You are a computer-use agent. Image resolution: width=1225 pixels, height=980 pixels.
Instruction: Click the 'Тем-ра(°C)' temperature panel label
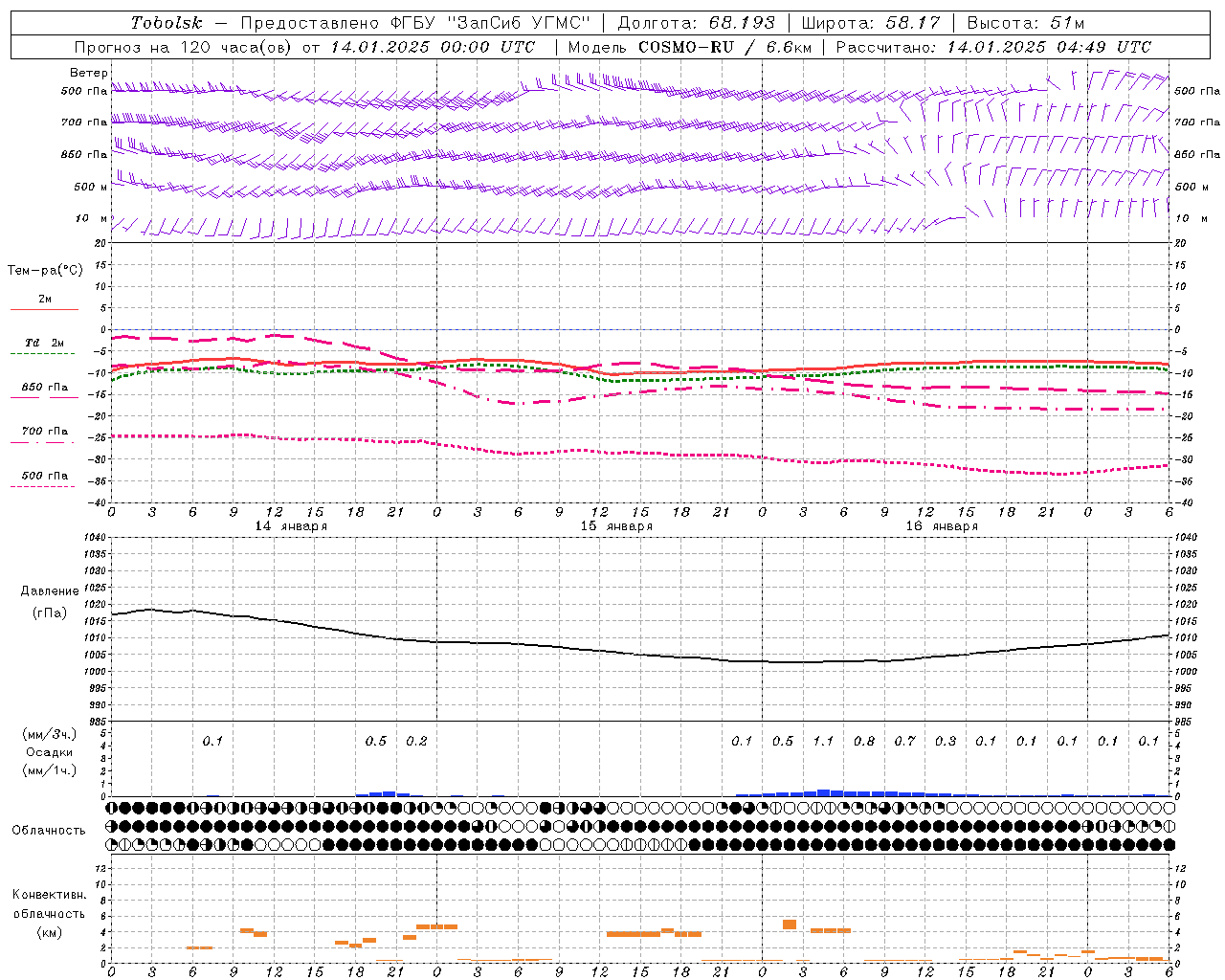45,271
